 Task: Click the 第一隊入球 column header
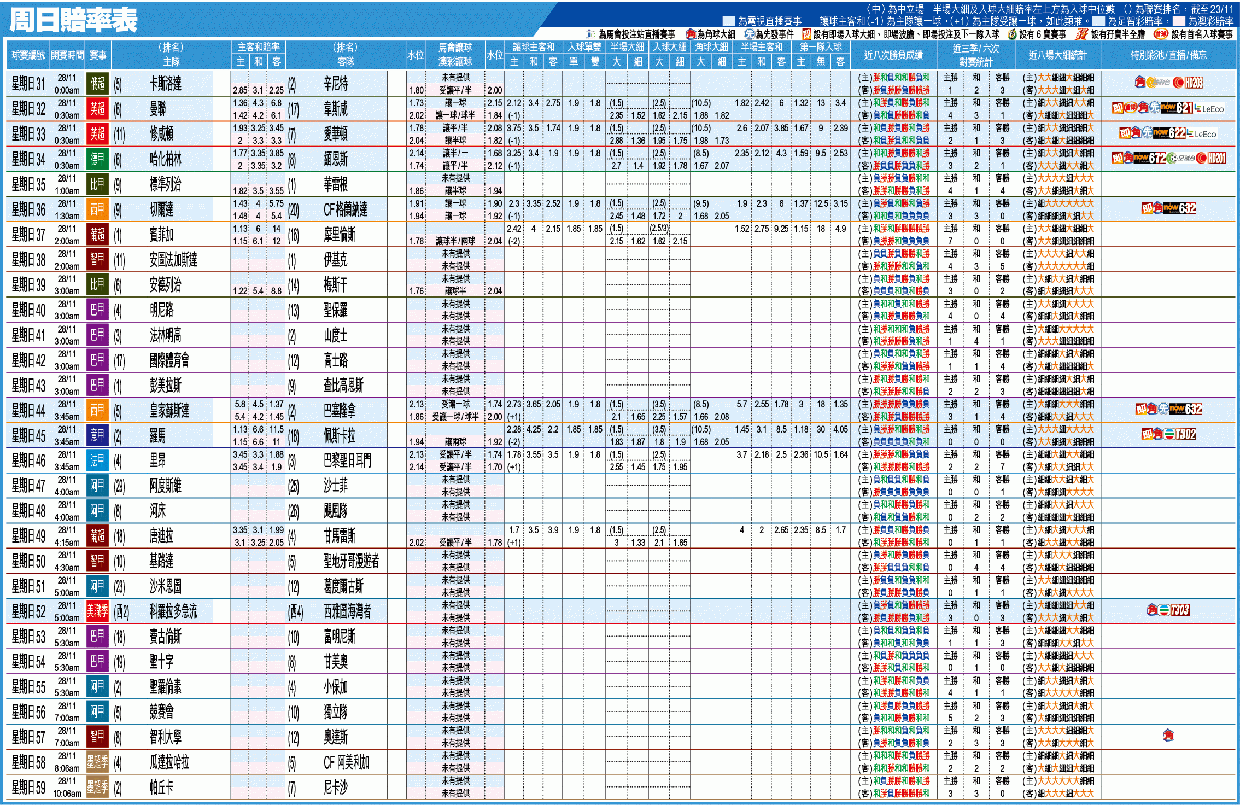(x=820, y=47)
